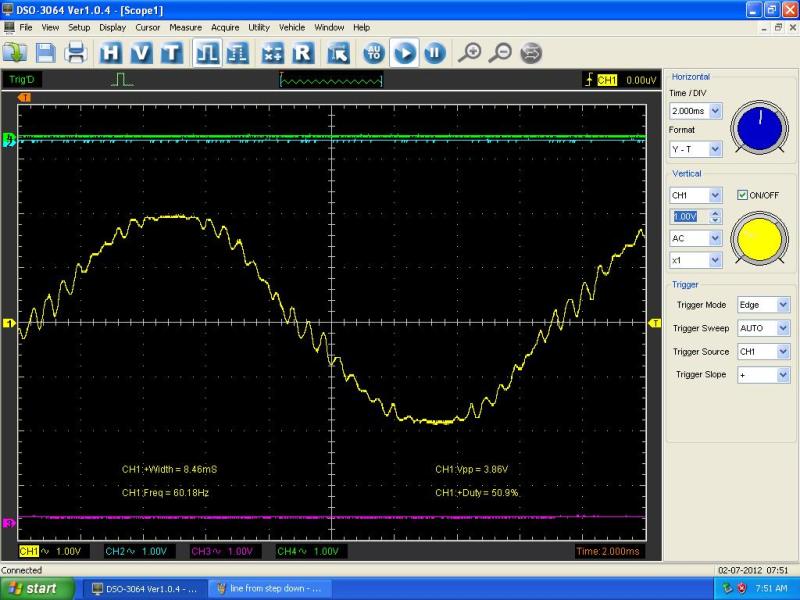Click the grey swap arrows icon

pos(531,53)
